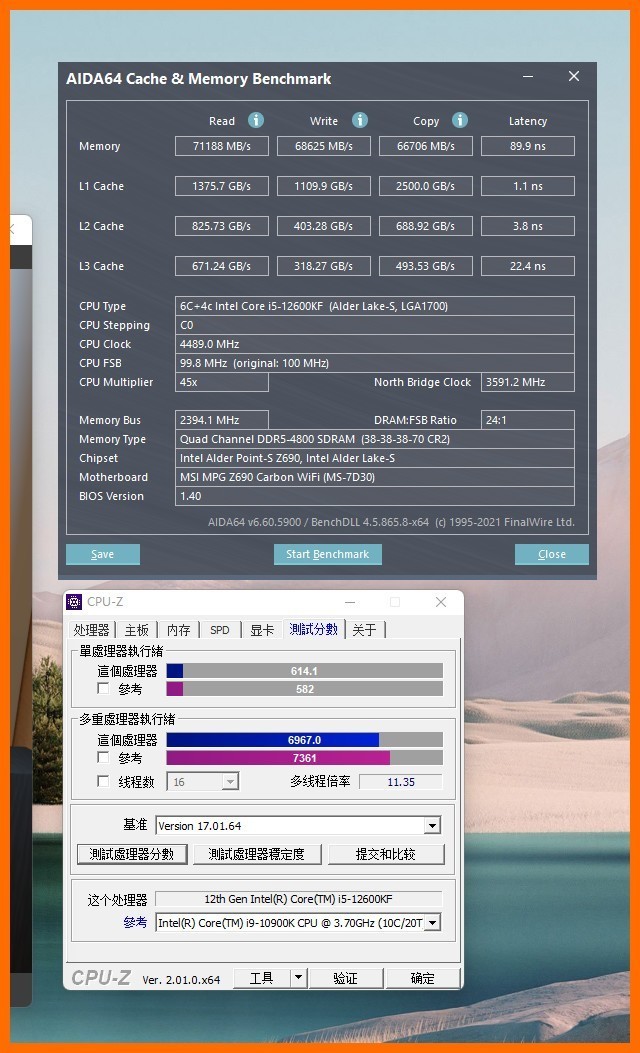
Task: Enable the single thread 參考 checkbox
Action: coord(103,688)
